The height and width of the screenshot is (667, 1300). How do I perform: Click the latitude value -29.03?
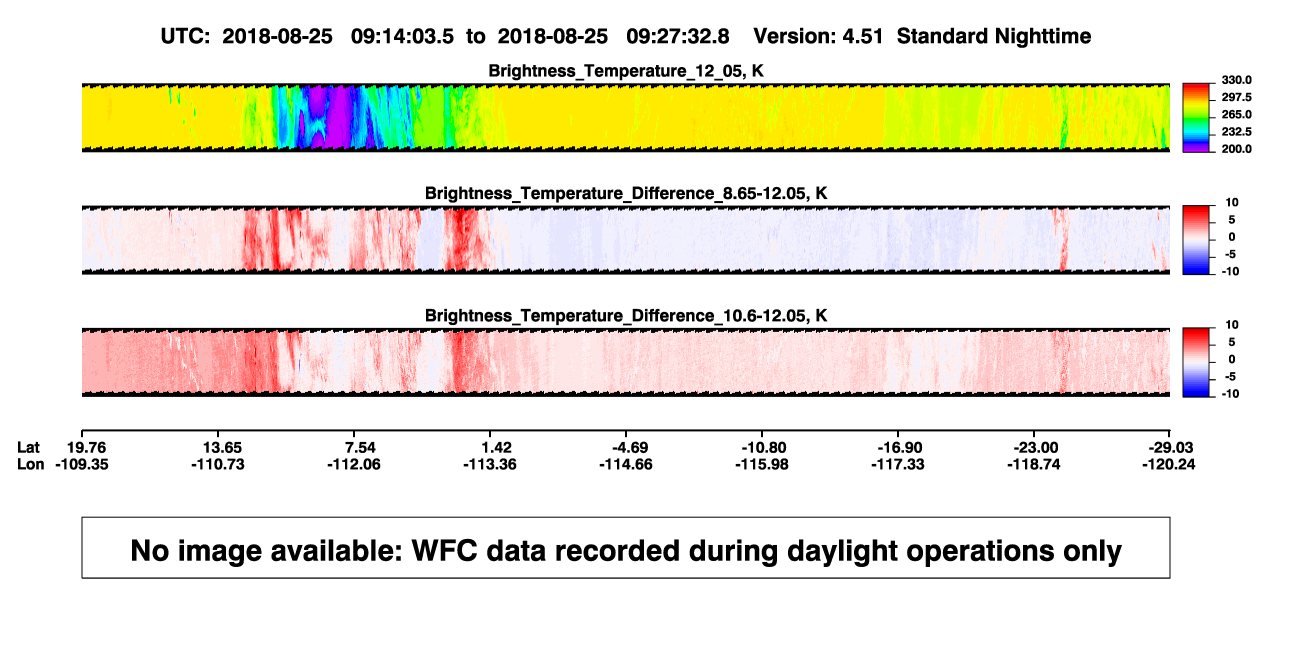[x=1173, y=447]
